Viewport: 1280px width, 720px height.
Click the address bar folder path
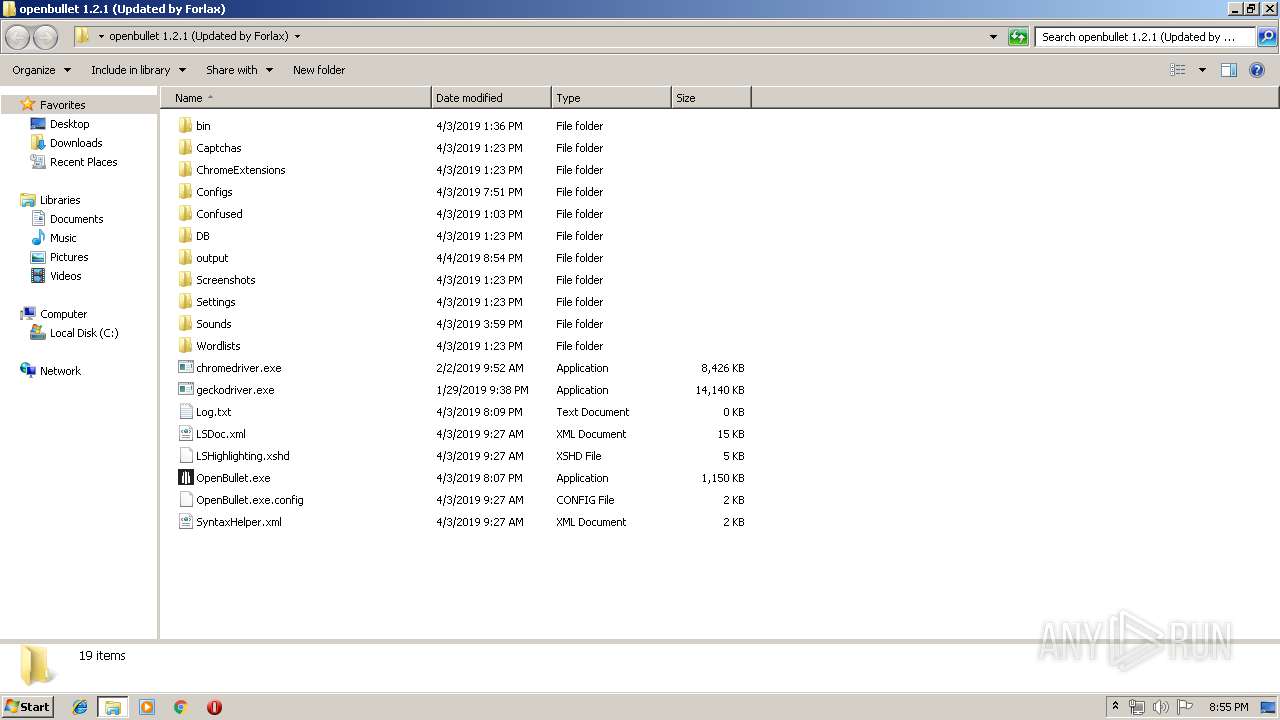198,36
